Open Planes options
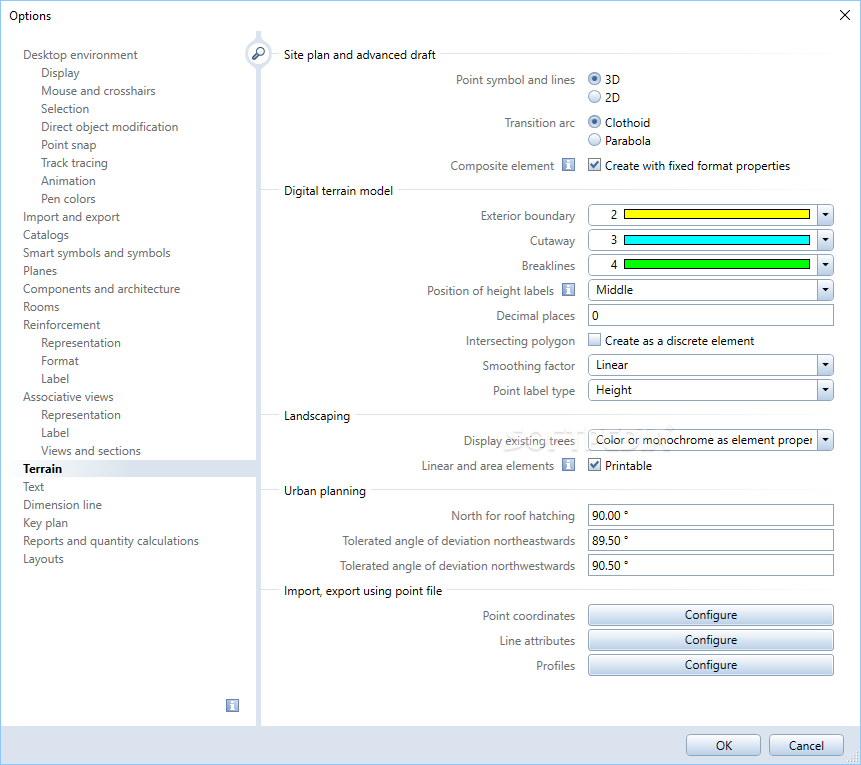 click(40, 271)
